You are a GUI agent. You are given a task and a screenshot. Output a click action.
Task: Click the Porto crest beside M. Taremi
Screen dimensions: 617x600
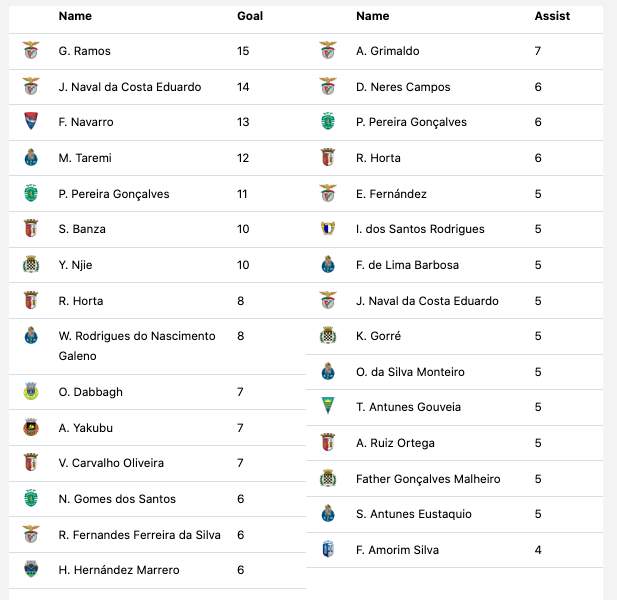pos(31,157)
